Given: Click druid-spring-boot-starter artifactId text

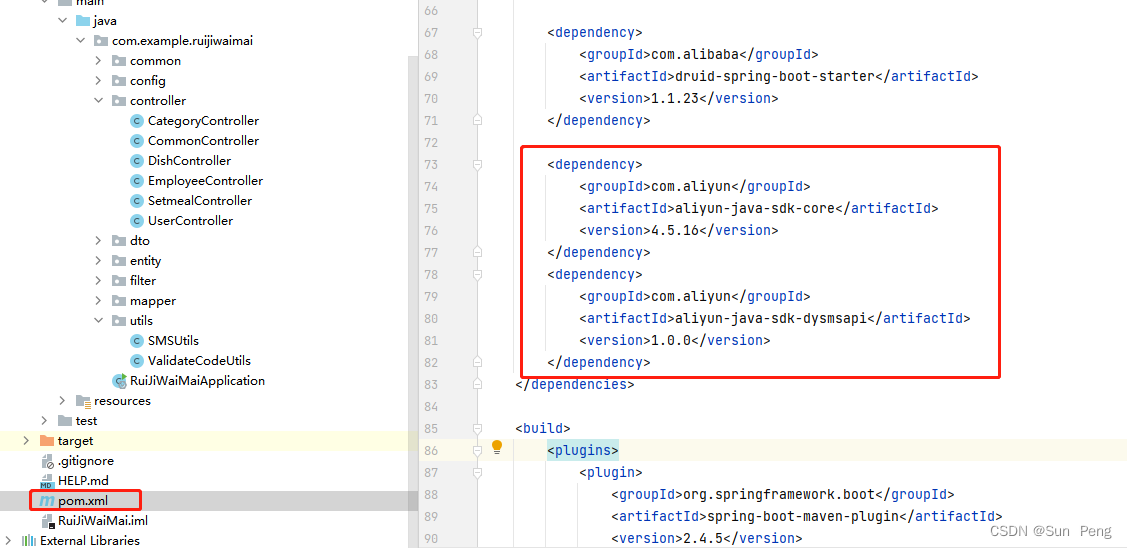Looking at the screenshot, I should pyautogui.click(x=774, y=77).
